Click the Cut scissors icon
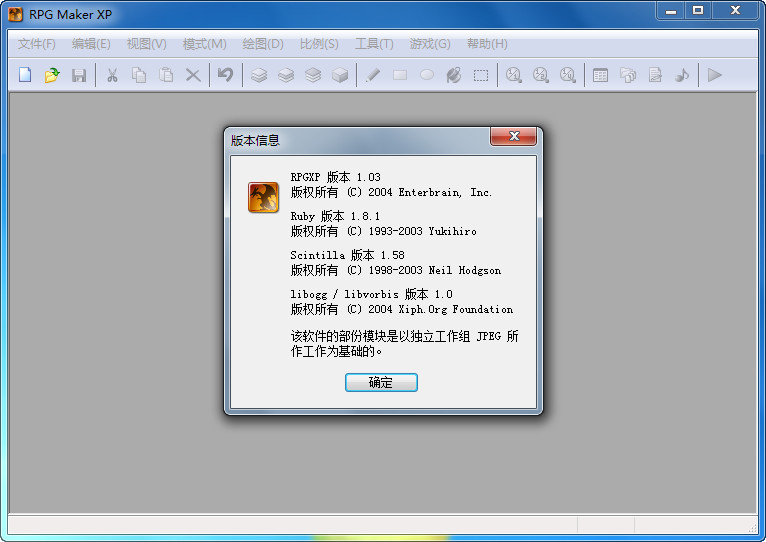 112,75
